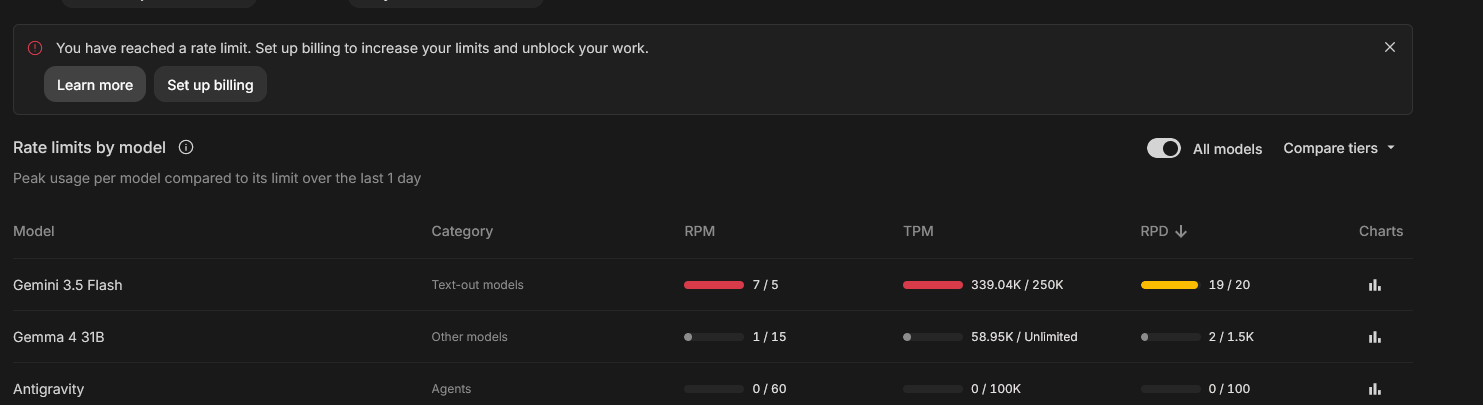Dismiss the rate limit warning banner

(x=1390, y=47)
